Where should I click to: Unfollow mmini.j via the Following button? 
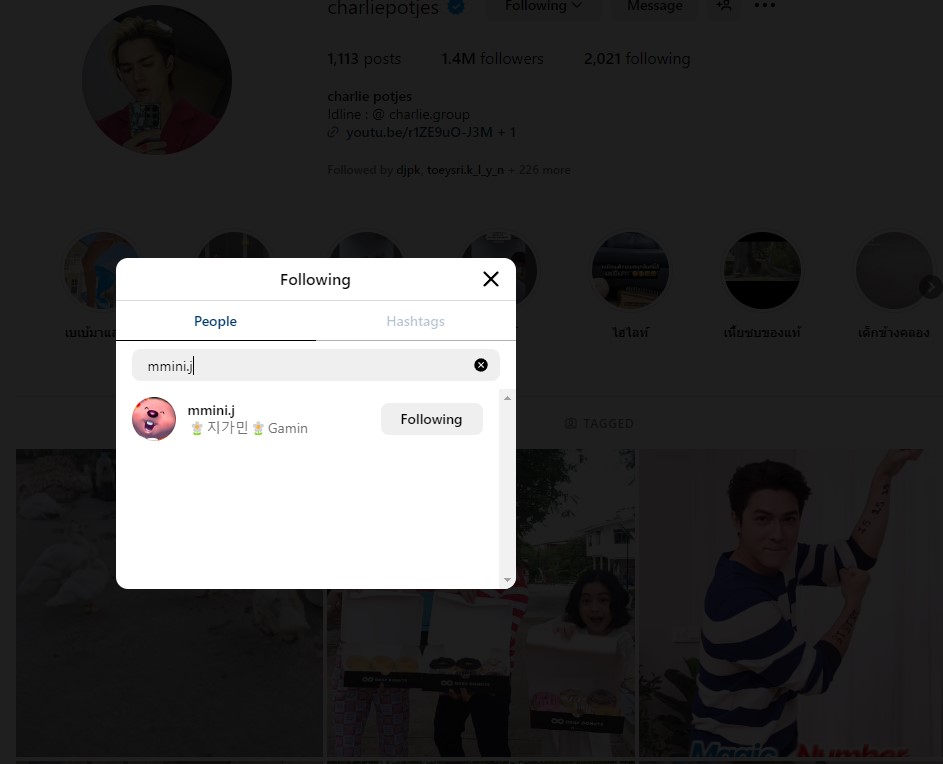click(431, 419)
